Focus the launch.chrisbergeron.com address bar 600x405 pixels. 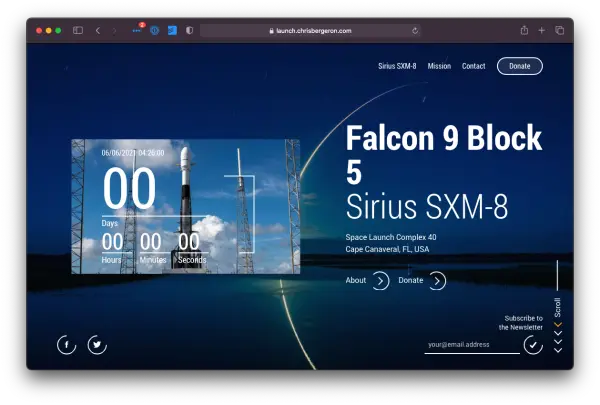coord(310,31)
